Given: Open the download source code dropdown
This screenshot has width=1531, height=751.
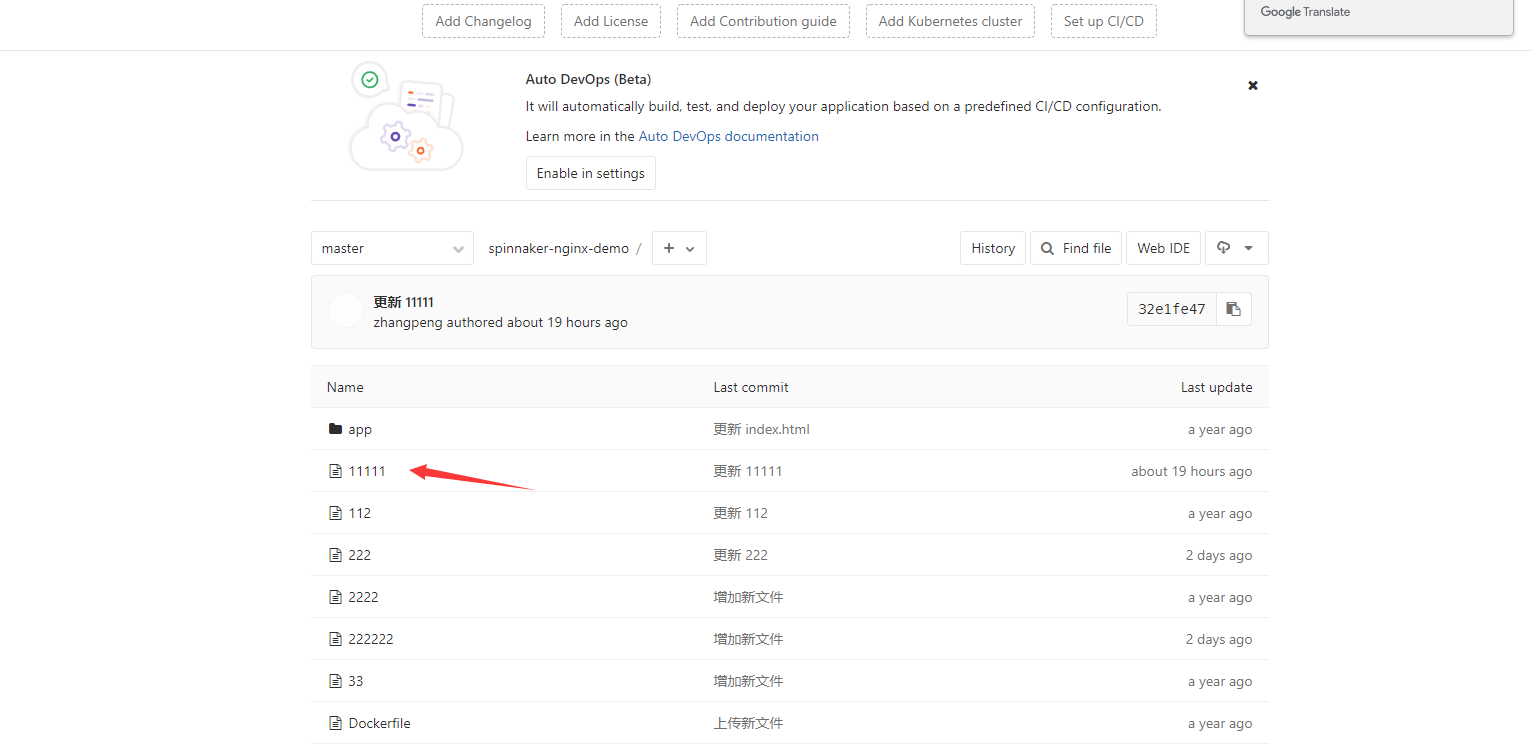Looking at the screenshot, I should coord(1236,248).
